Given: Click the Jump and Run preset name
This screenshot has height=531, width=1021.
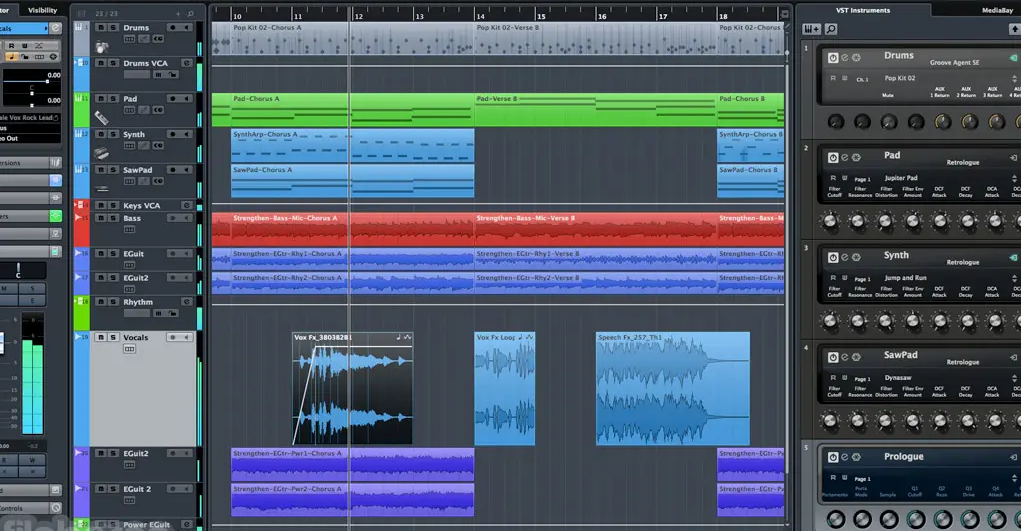Looking at the screenshot, I should point(905,278).
